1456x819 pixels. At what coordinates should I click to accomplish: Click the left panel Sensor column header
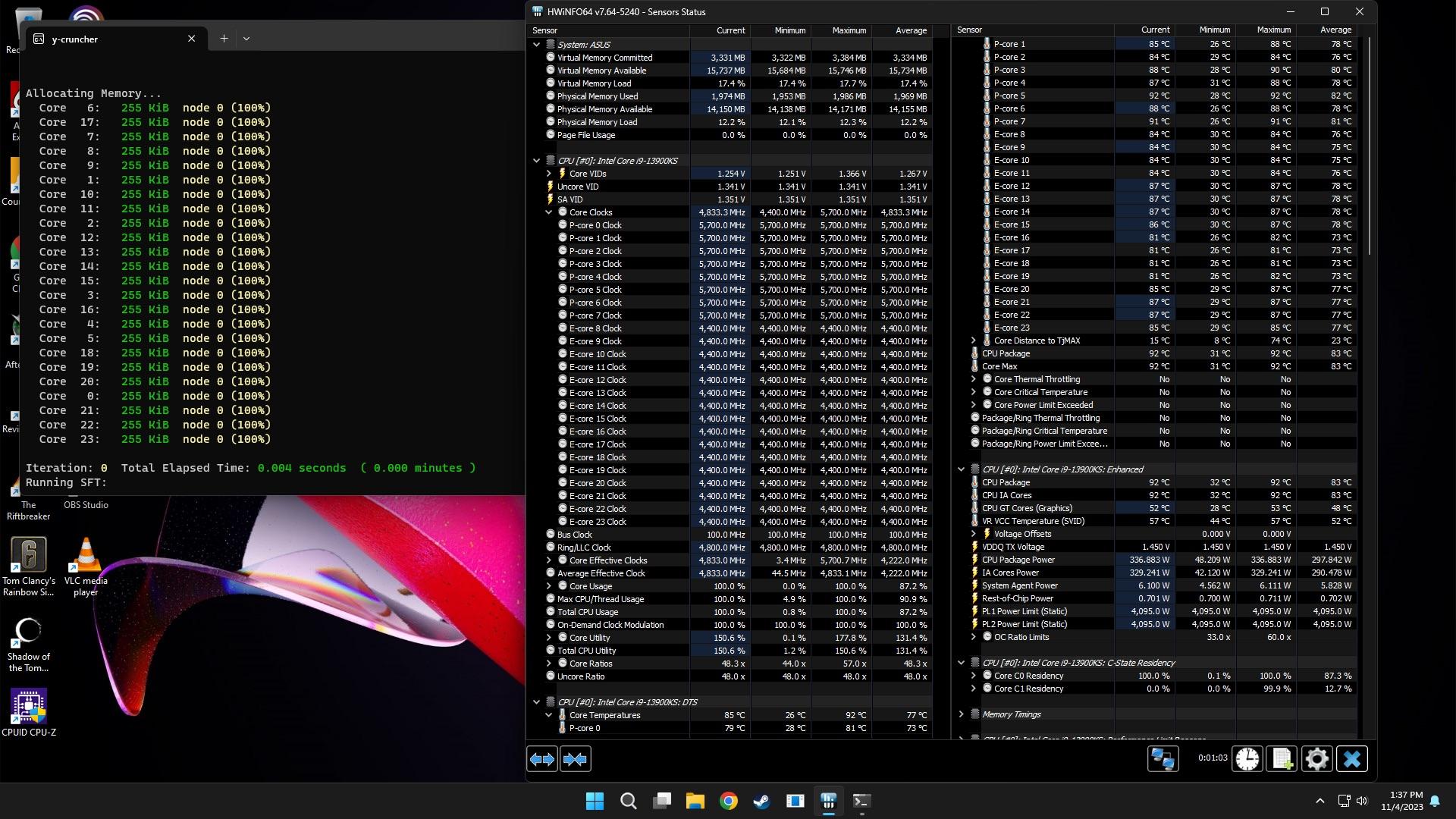(x=608, y=30)
